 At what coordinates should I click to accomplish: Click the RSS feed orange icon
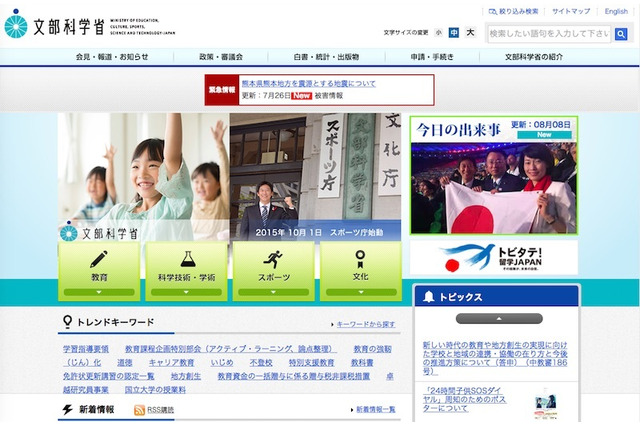coord(139,410)
